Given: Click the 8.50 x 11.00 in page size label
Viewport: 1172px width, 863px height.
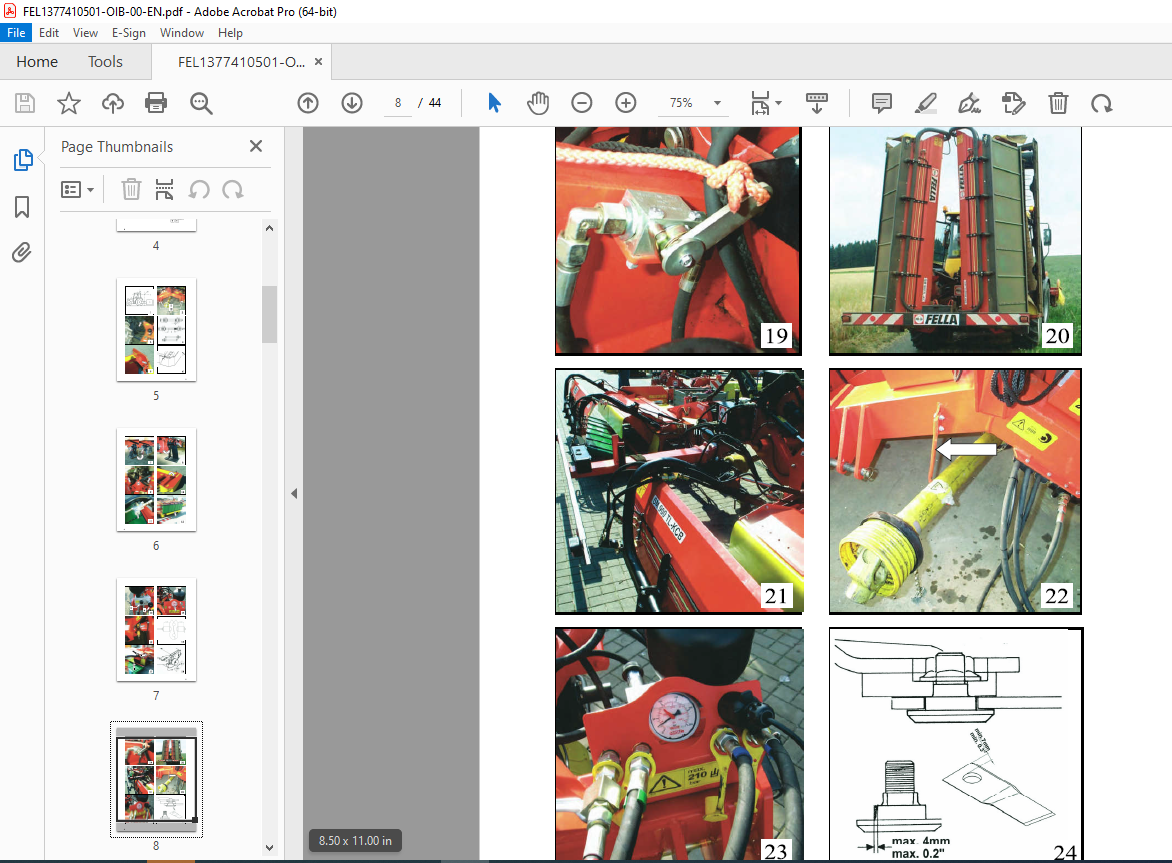Looking at the screenshot, I should click(x=355, y=841).
